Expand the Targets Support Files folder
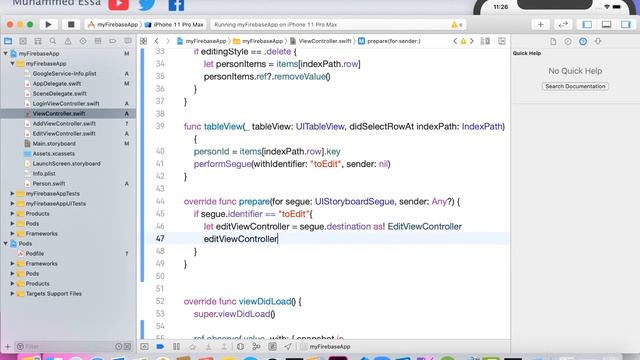This screenshot has width=640, height=360. (x=13, y=293)
